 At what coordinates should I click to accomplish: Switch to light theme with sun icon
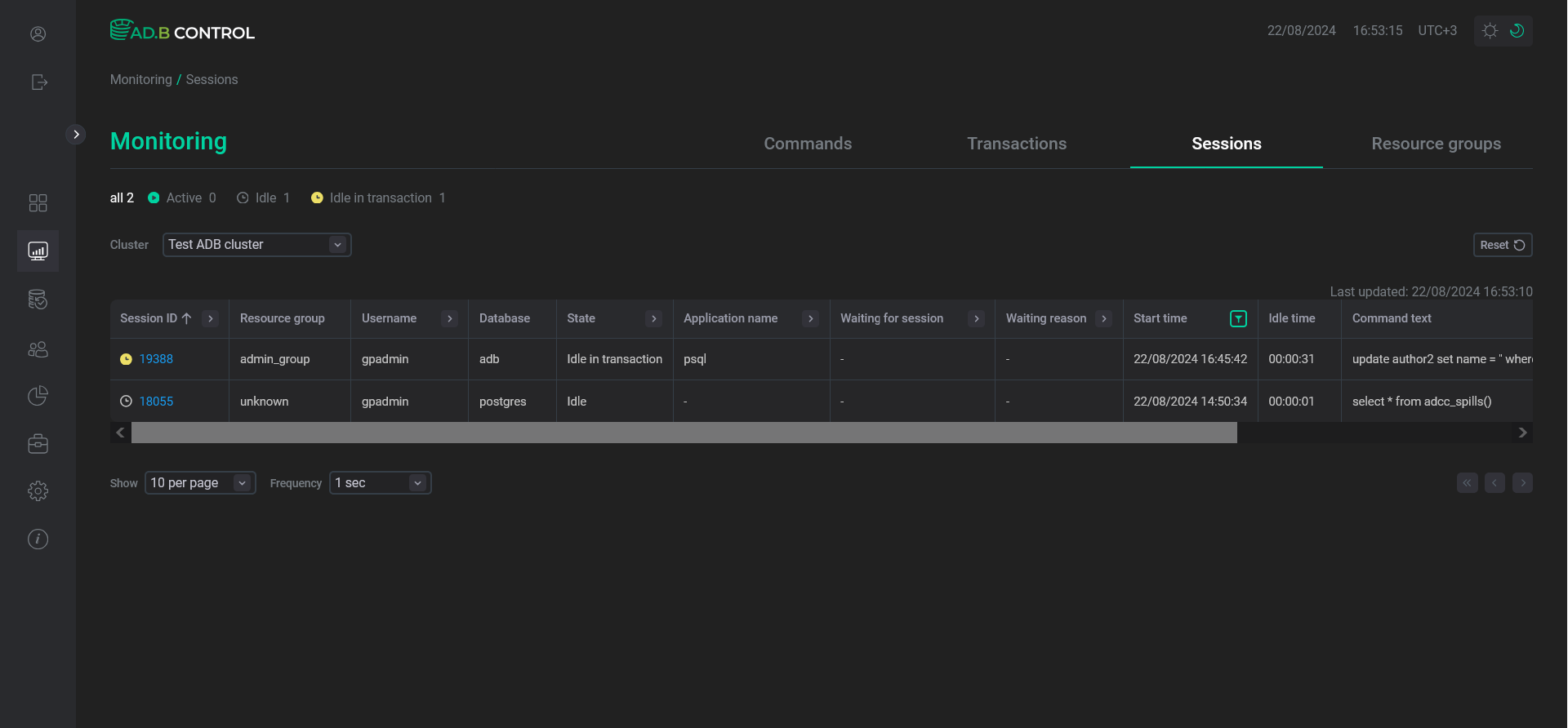pyautogui.click(x=1490, y=31)
